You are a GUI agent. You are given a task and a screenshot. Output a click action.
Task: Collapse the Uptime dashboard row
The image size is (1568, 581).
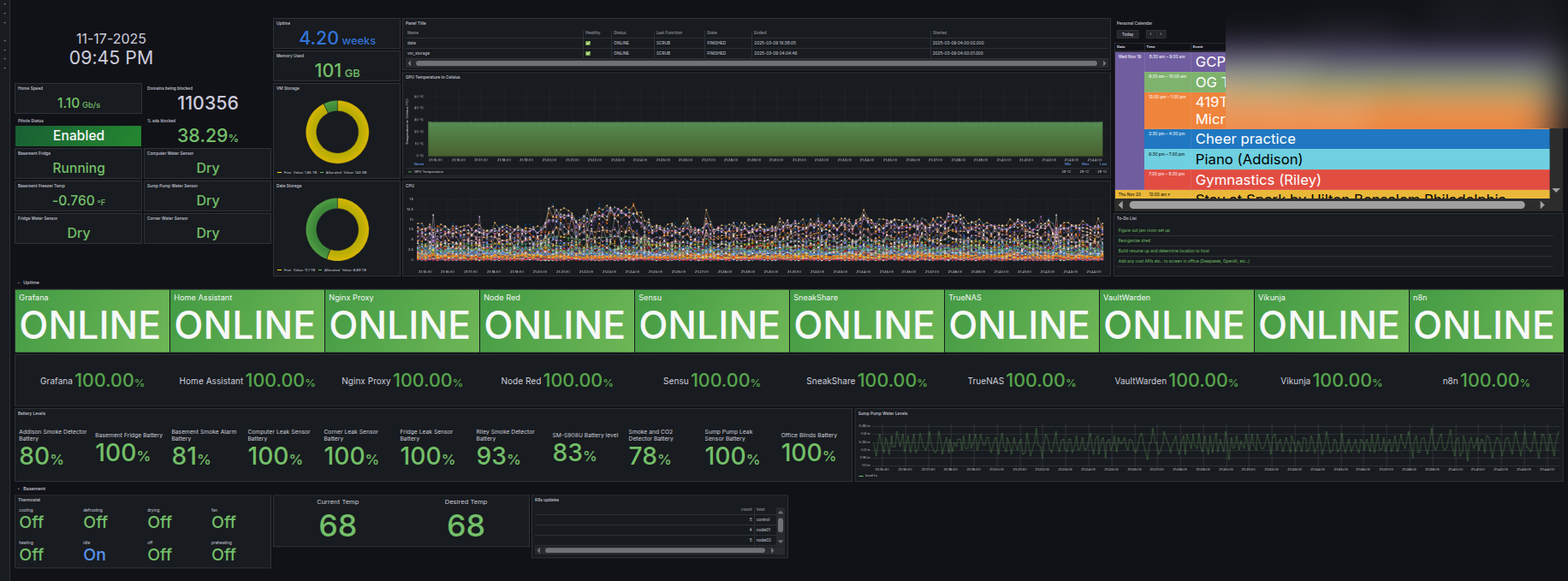click(x=27, y=282)
